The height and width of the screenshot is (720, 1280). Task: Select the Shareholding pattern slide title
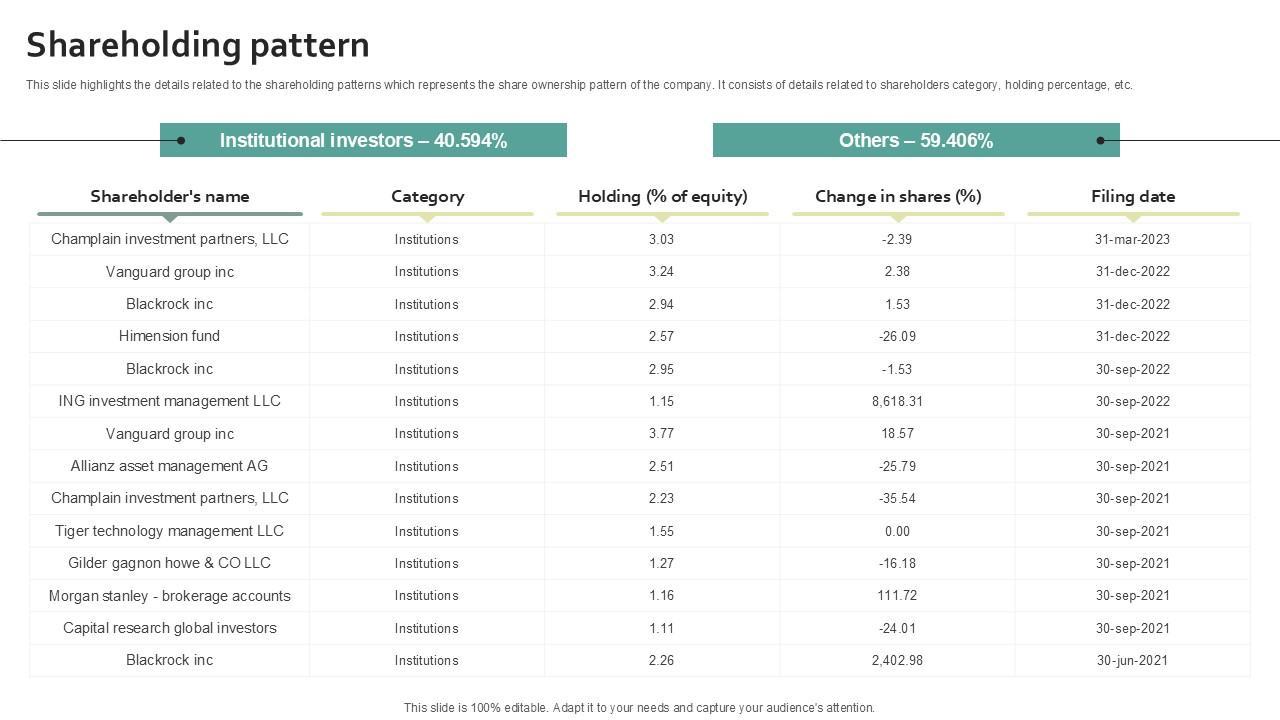pyautogui.click(x=198, y=46)
